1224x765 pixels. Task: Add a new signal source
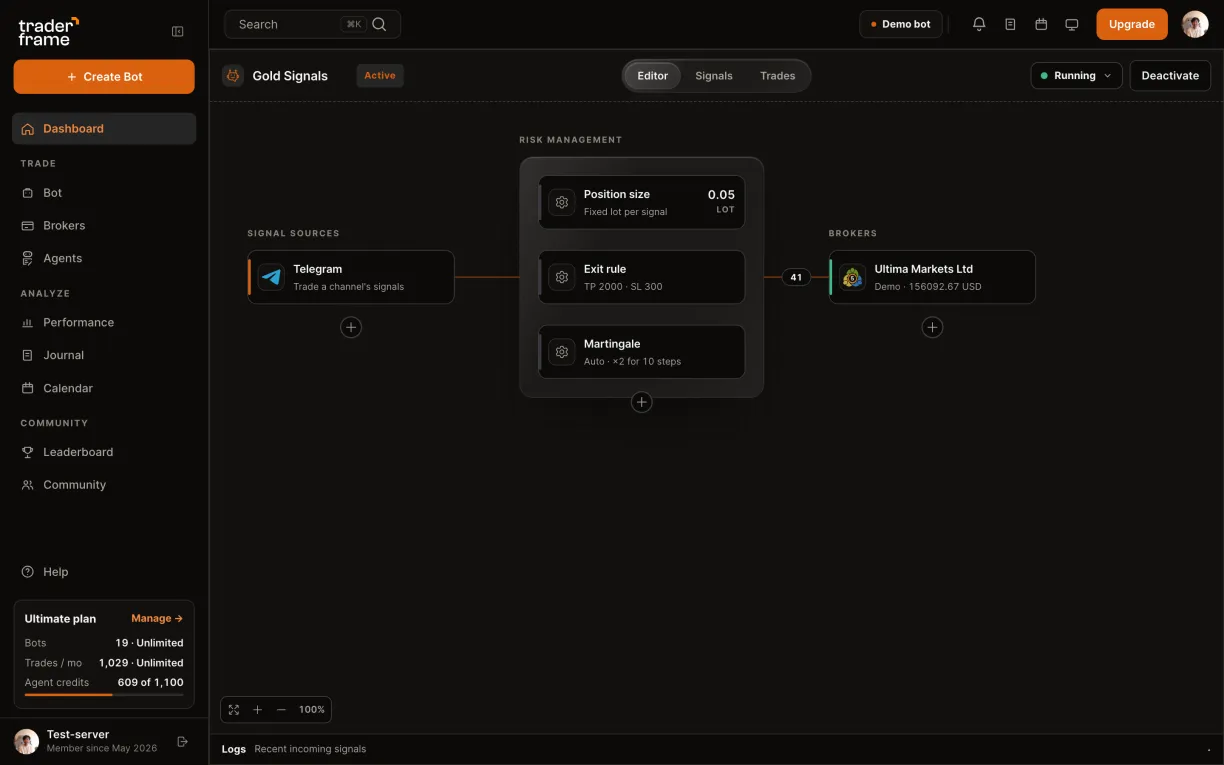[x=351, y=327]
